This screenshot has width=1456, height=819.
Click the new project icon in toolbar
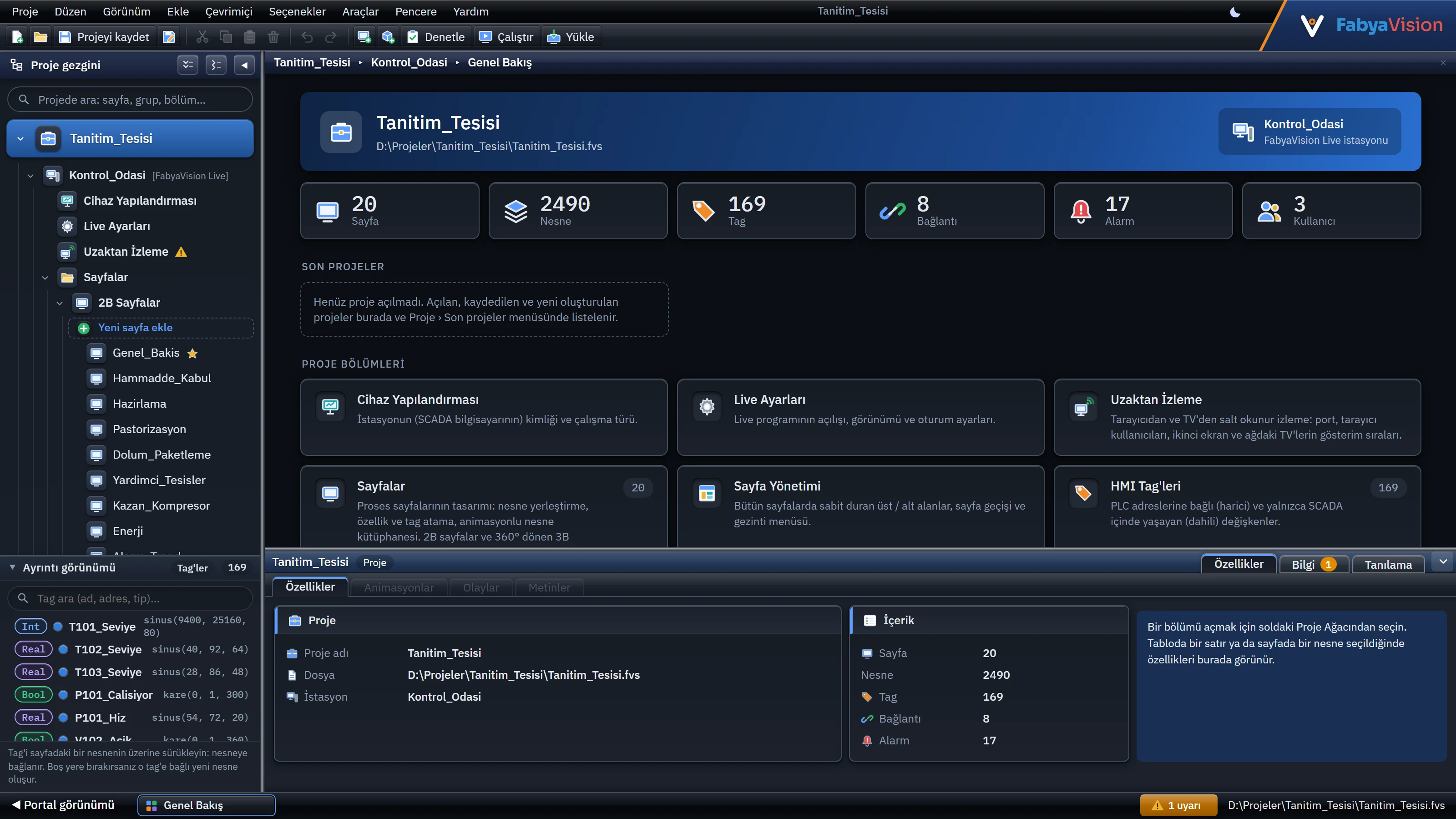tap(17, 37)
